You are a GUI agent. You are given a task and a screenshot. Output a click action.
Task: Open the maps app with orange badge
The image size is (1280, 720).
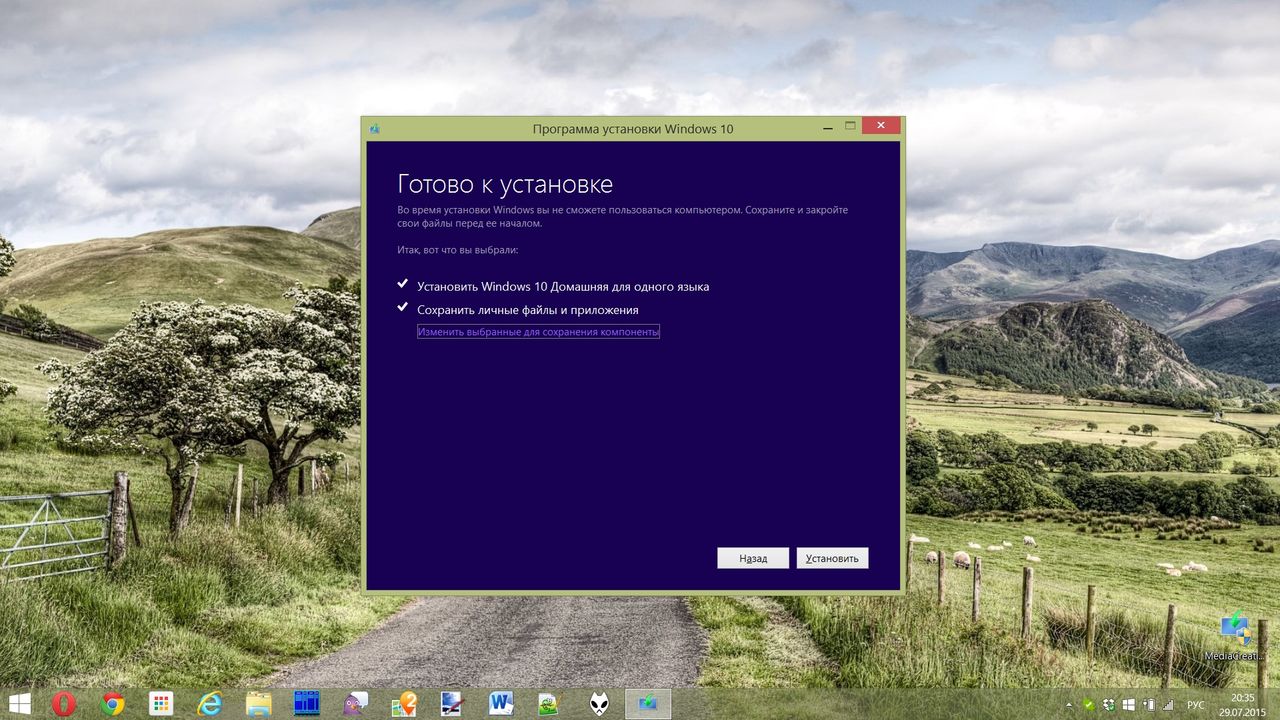click(404, 704)
